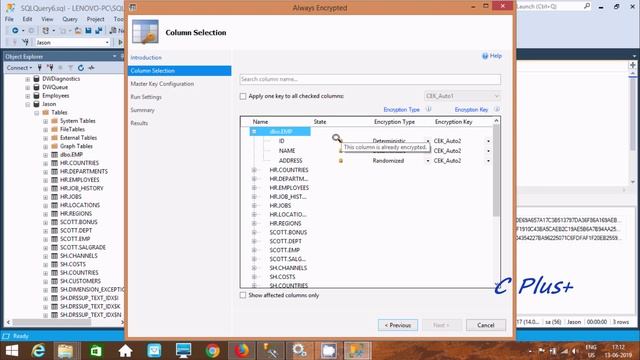The width and height of the screenshot is (640, 360).
Task: Open the View menu
Action: (x=47, y=19)
